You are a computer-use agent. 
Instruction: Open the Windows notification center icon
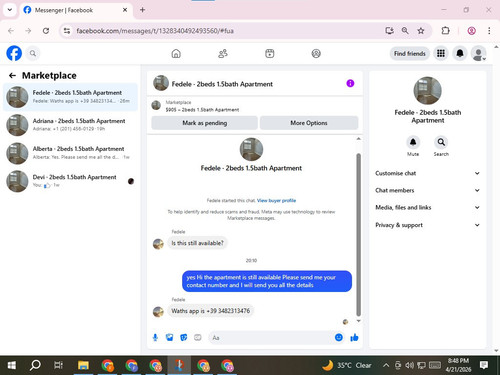pos(484,365)
